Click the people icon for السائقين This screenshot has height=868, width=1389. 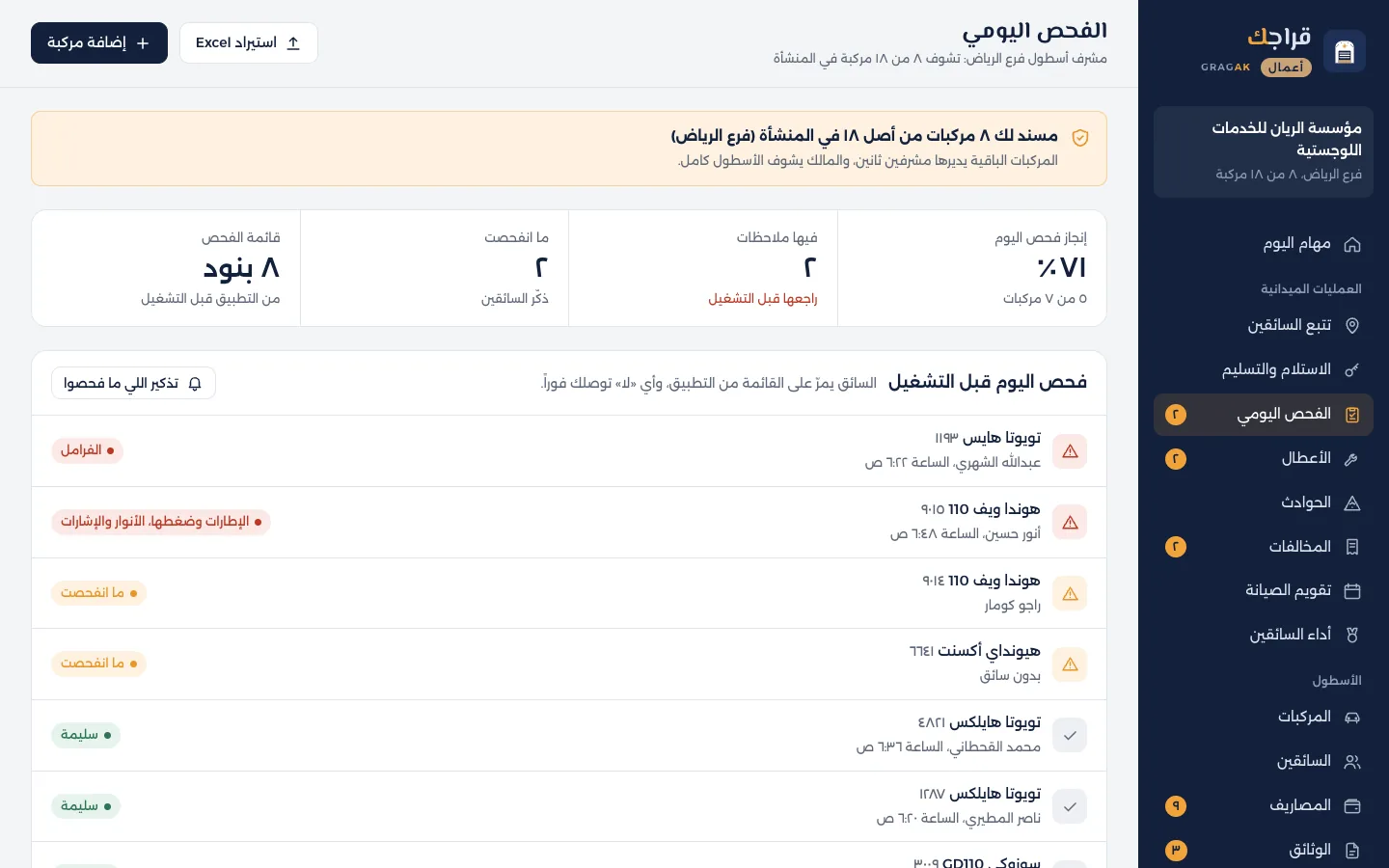pyautogui.click(x=1352, y=762)
